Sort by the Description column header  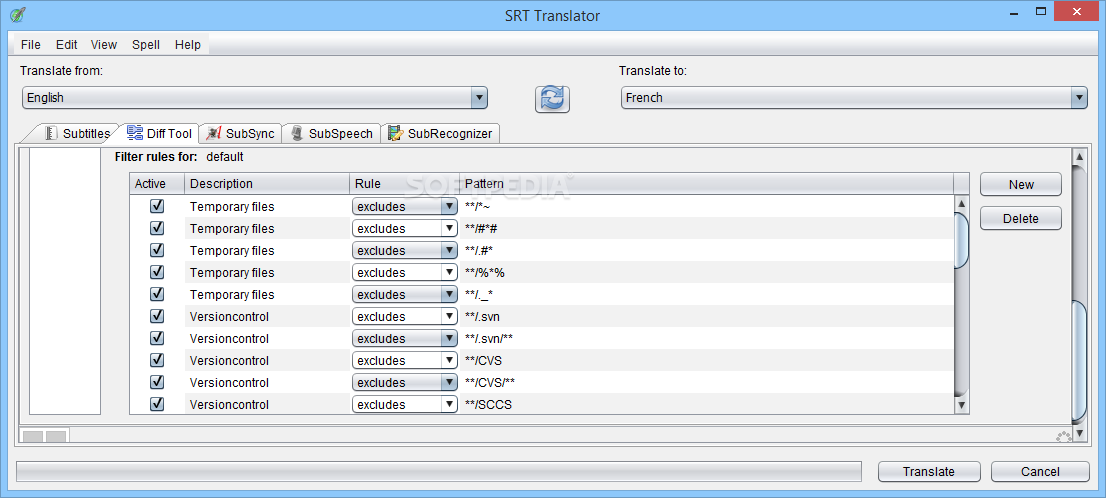point(267,184)
